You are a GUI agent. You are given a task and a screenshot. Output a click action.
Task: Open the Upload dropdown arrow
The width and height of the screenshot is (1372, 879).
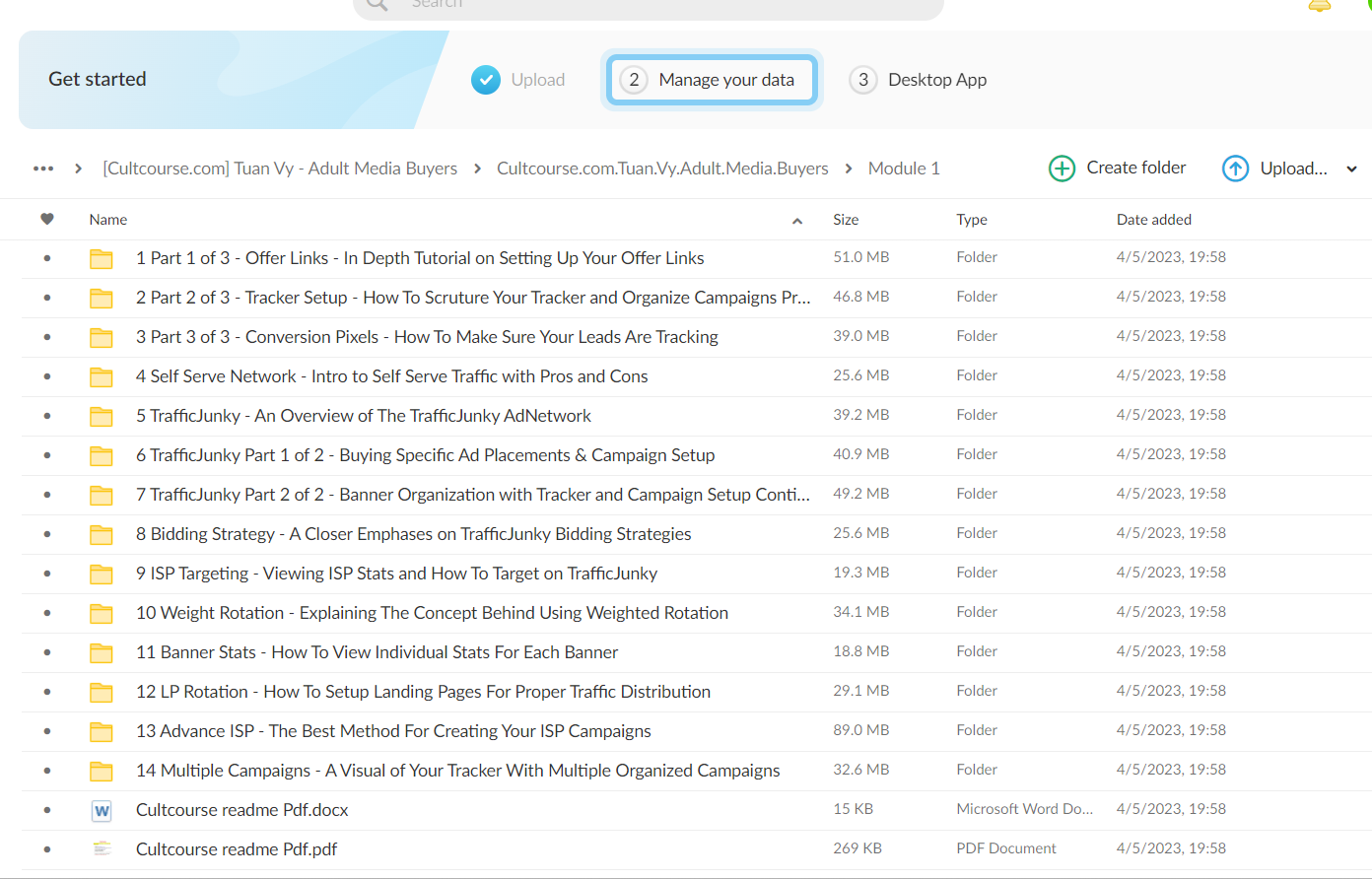pyautogui.click(x=1351, y=169)
